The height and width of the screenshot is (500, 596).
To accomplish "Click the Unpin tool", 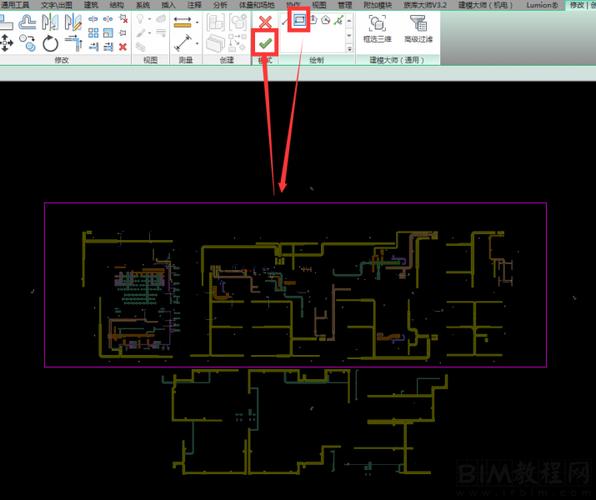I will tap(123, 18).
